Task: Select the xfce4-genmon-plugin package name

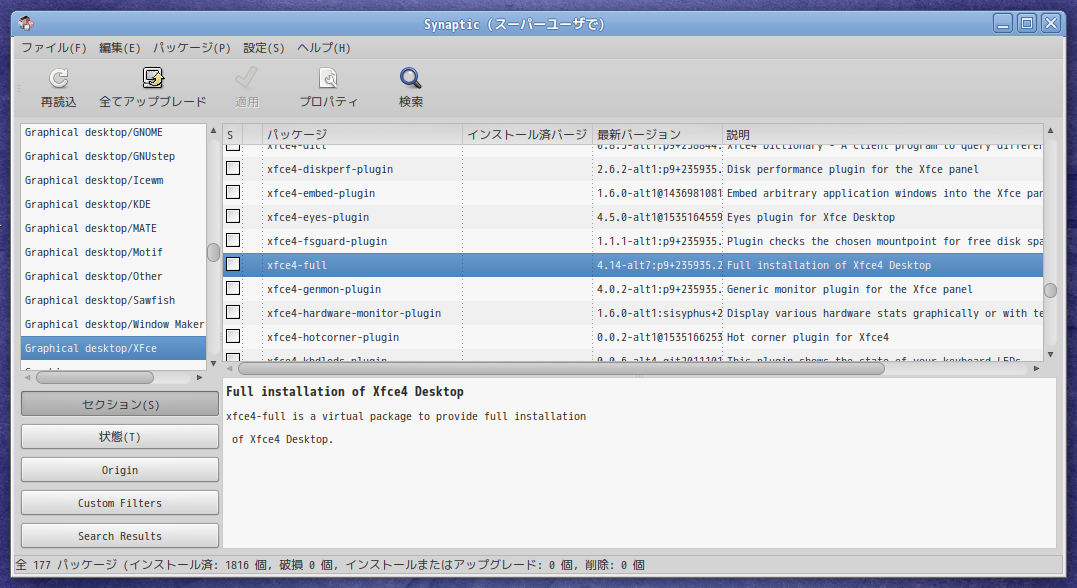Action: [x=324, y=289]
